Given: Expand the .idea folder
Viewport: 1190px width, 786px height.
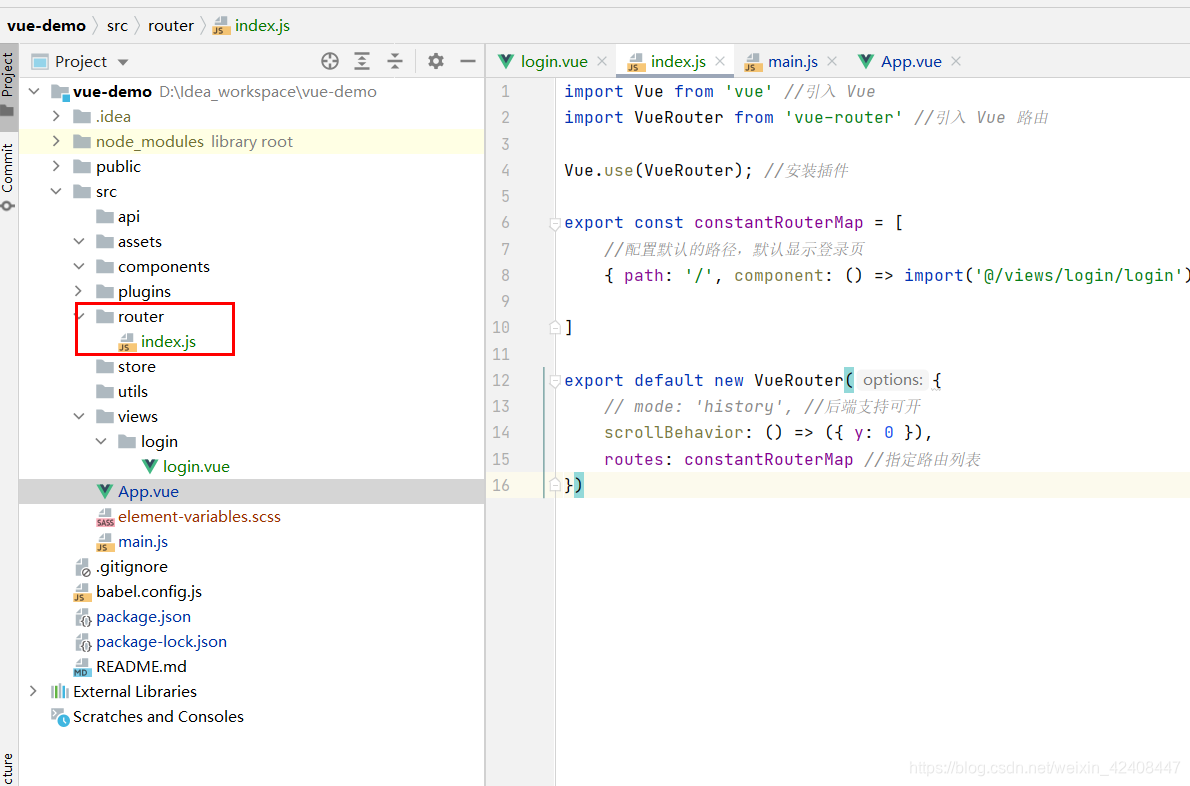Looking at the screenshot, I should click(x=56, y=116).
